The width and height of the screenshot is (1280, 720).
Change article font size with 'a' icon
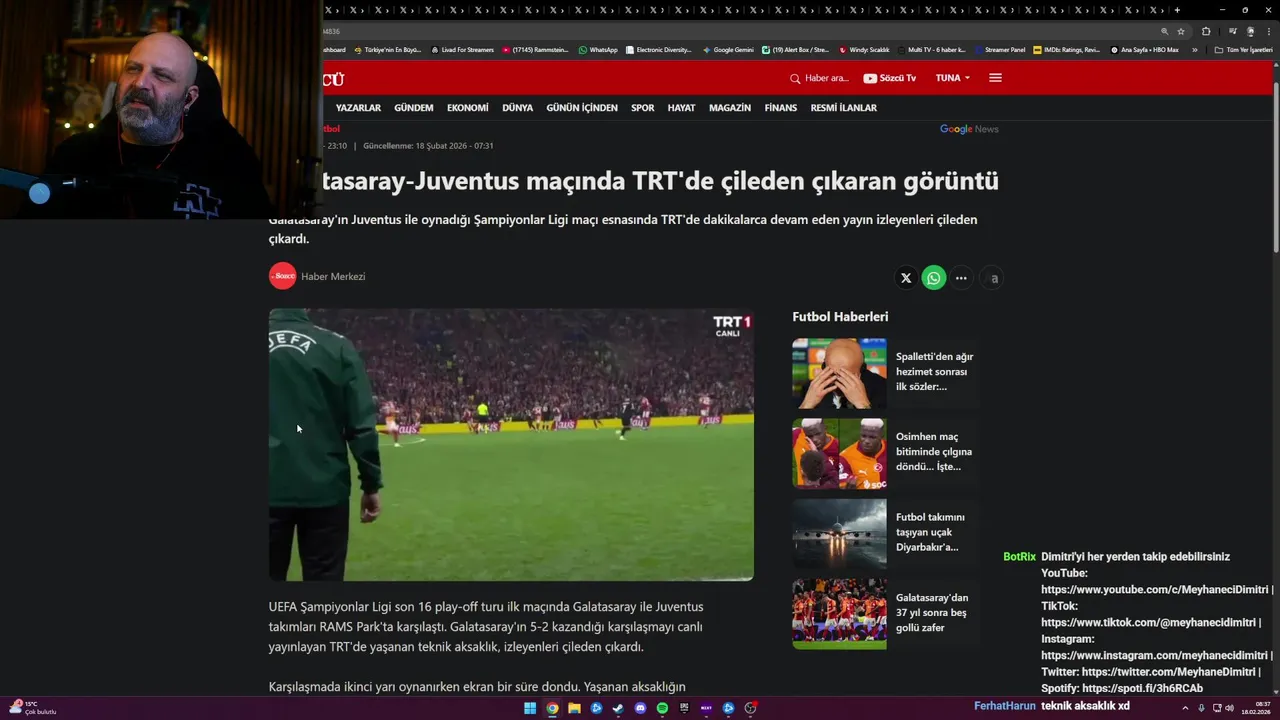[994, 278]
